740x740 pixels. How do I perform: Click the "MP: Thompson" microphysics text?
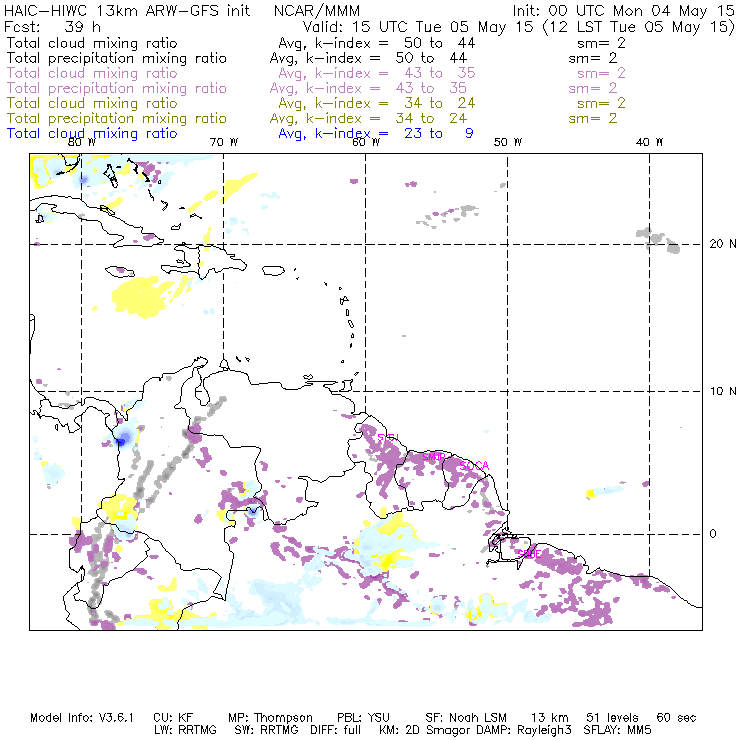(x=270, y=718)
